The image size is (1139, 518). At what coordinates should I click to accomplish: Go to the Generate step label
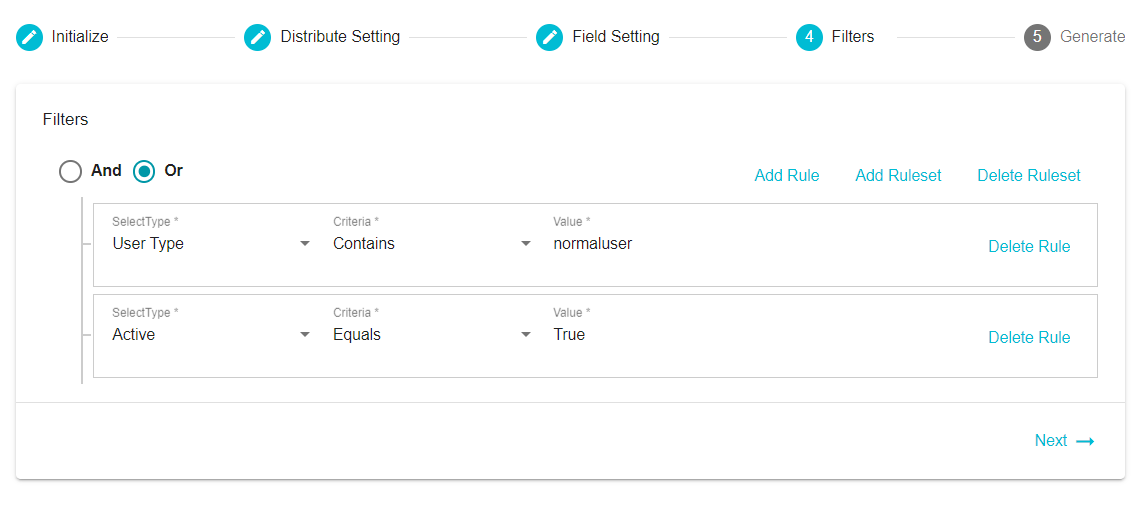(x=1093, y=36)
